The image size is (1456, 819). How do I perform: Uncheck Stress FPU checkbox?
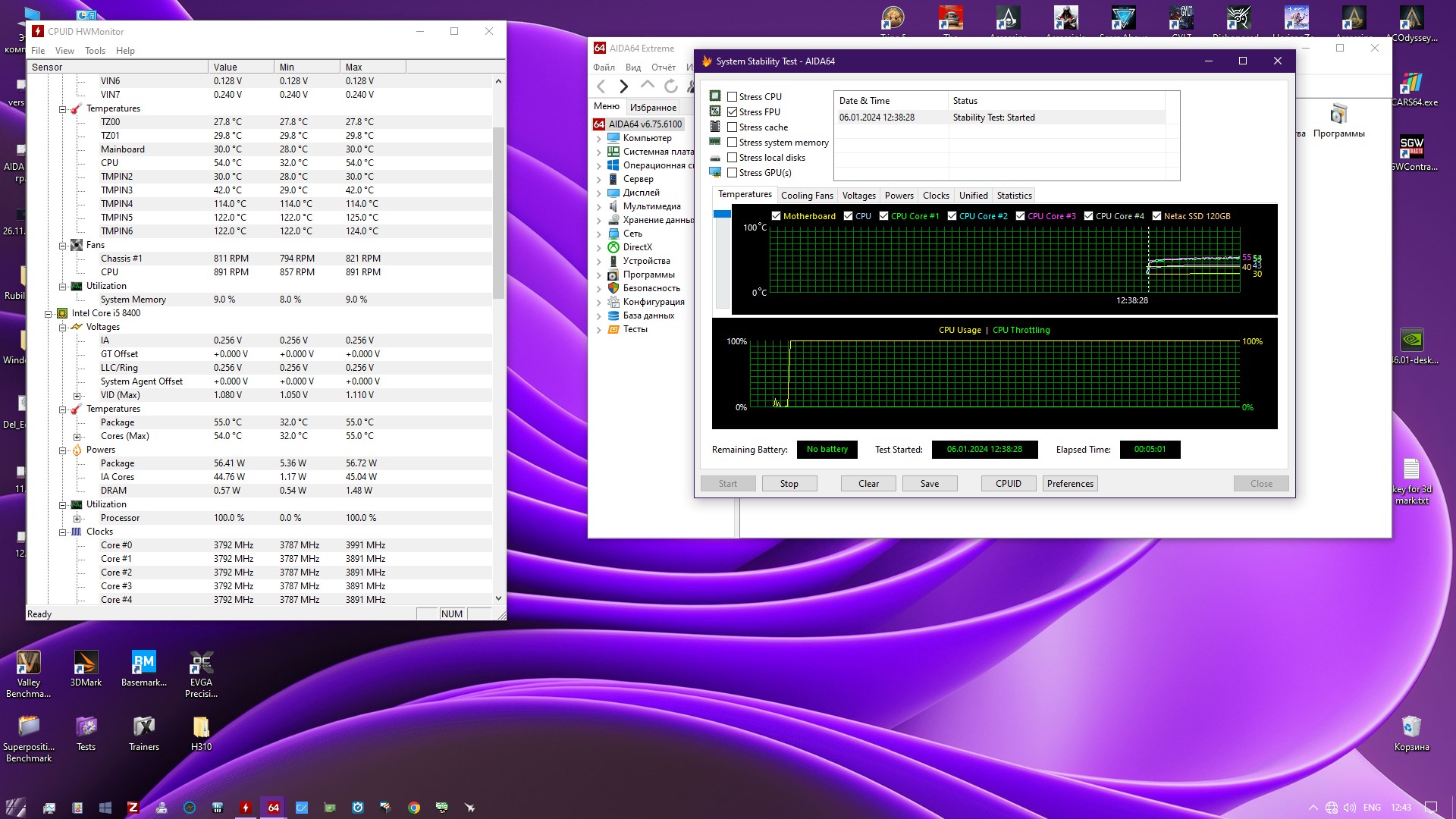pos(733,112)
